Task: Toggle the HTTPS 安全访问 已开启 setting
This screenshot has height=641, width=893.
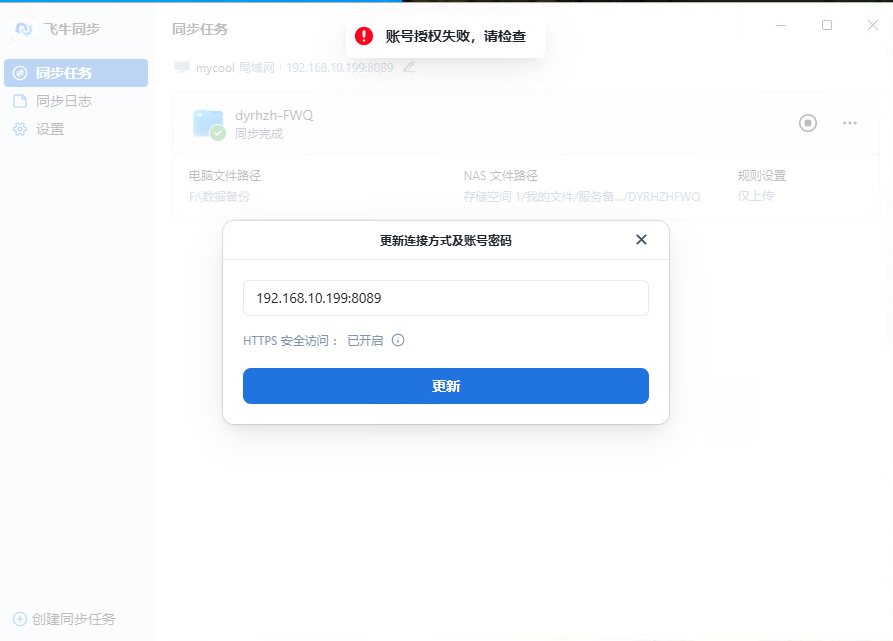Action: (365, 340)
